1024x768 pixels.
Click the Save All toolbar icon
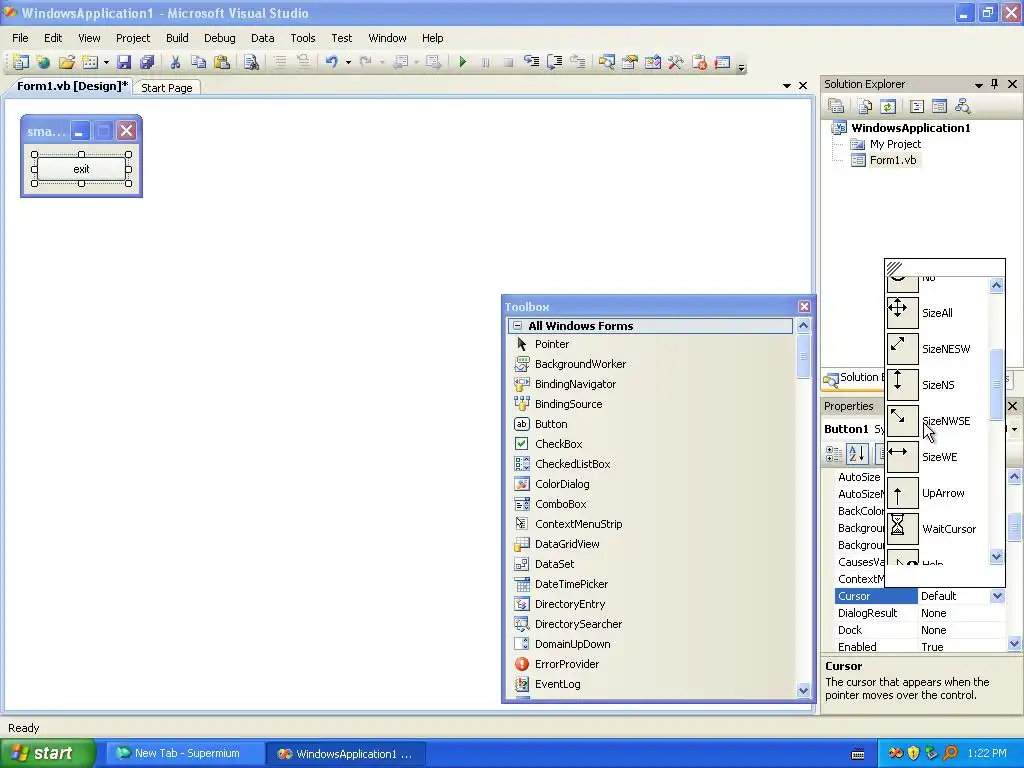click(x=148, y=62)
